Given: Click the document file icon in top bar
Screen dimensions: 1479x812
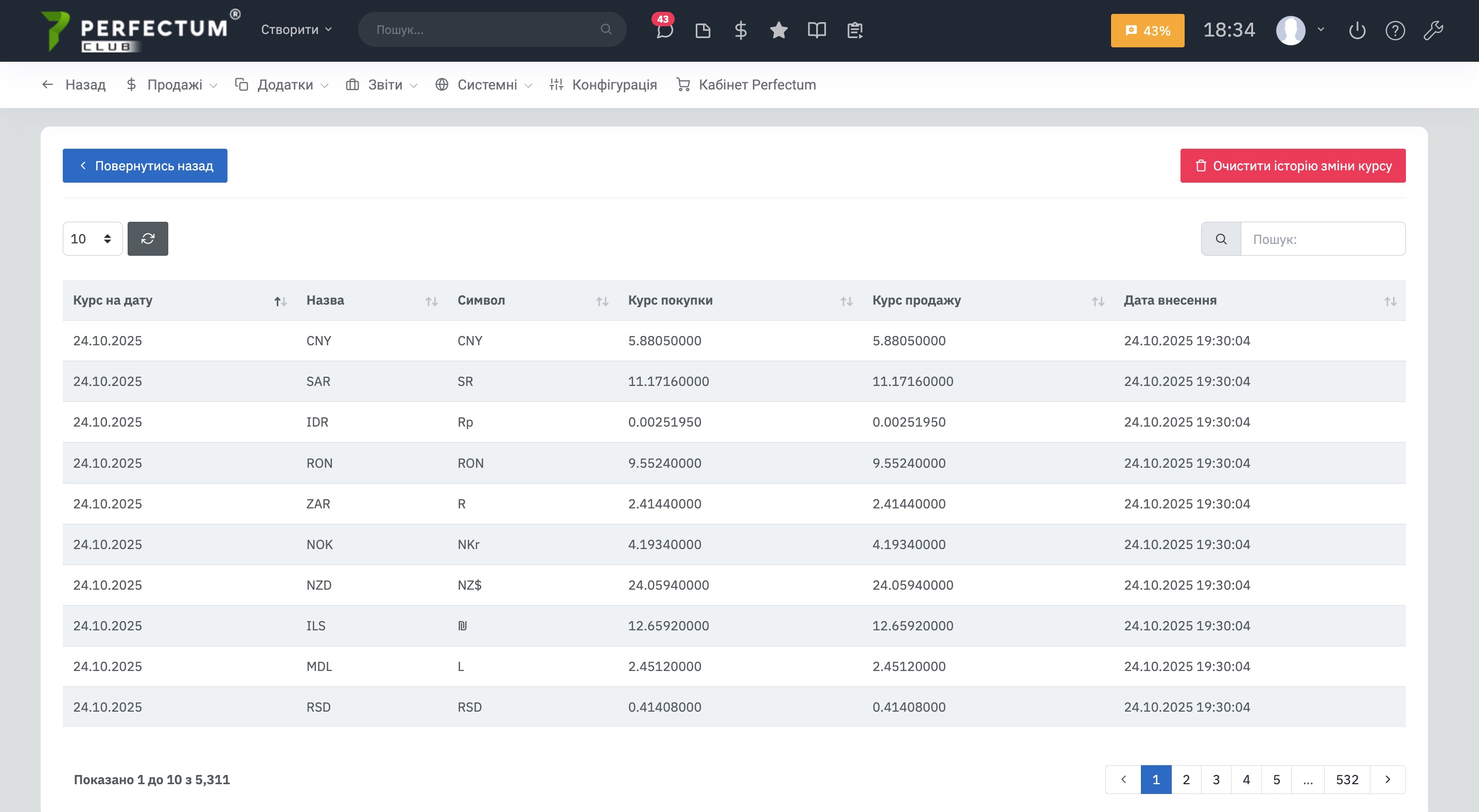Looking at the screenshot, I should [x=703, y=30].
